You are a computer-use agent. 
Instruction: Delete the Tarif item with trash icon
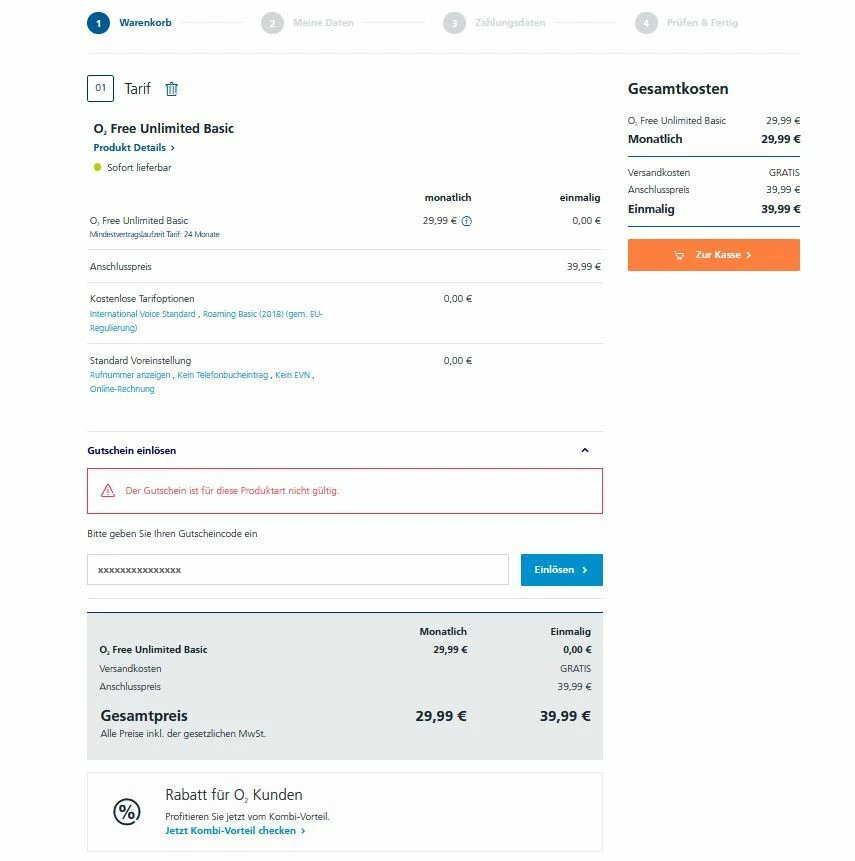[x=172, y=89]
